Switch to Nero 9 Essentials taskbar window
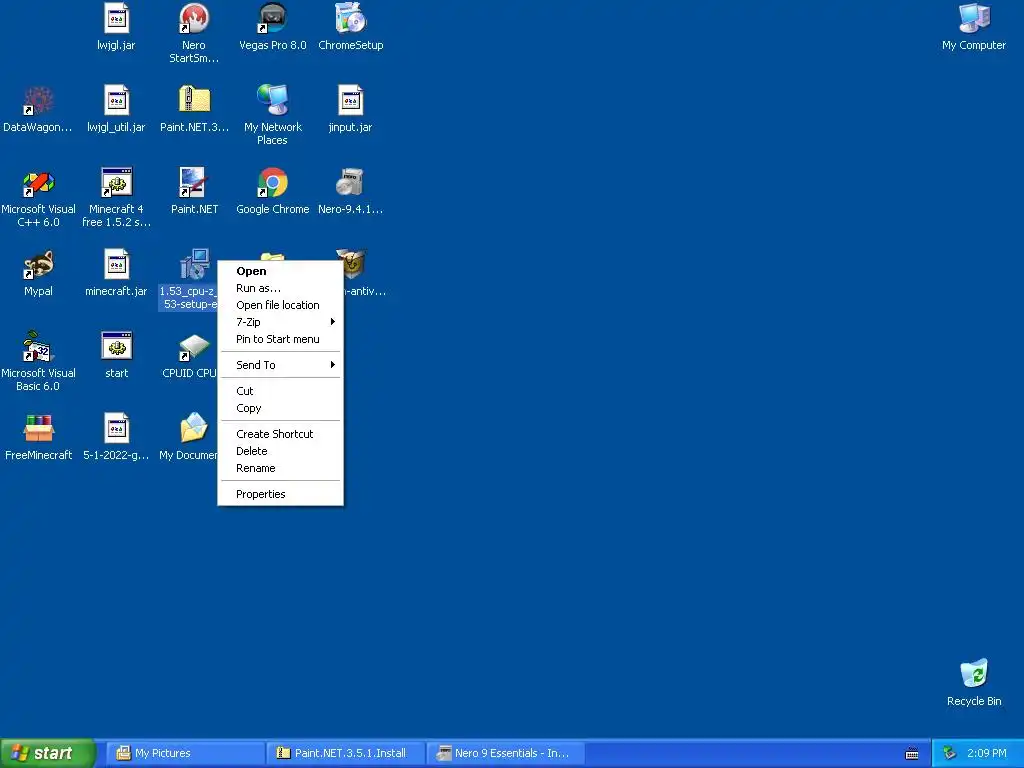The width and height of the screenshot is (1024, 768). tap(505, 753)
